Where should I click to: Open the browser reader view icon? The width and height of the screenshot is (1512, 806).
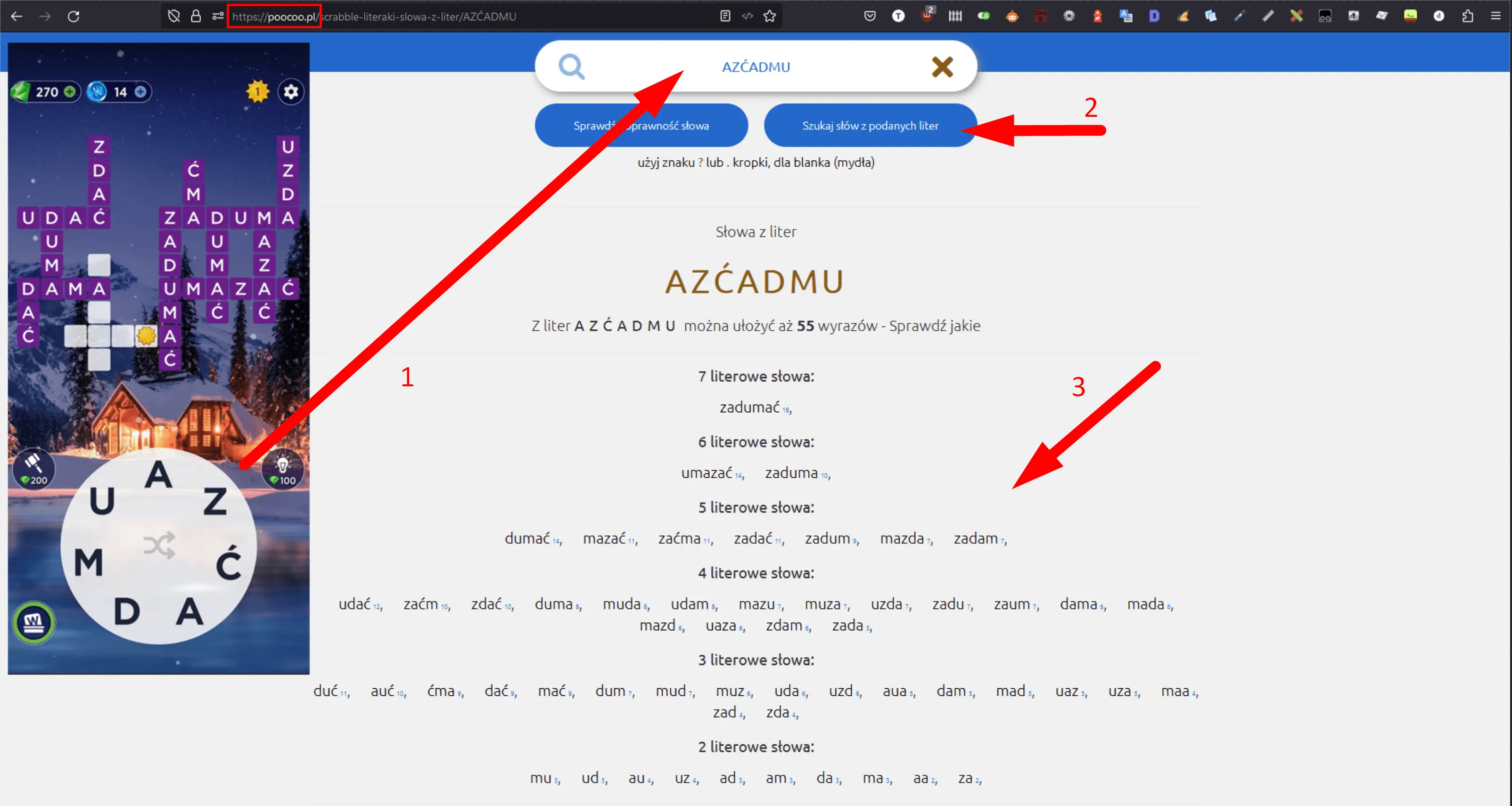point(725,16)
